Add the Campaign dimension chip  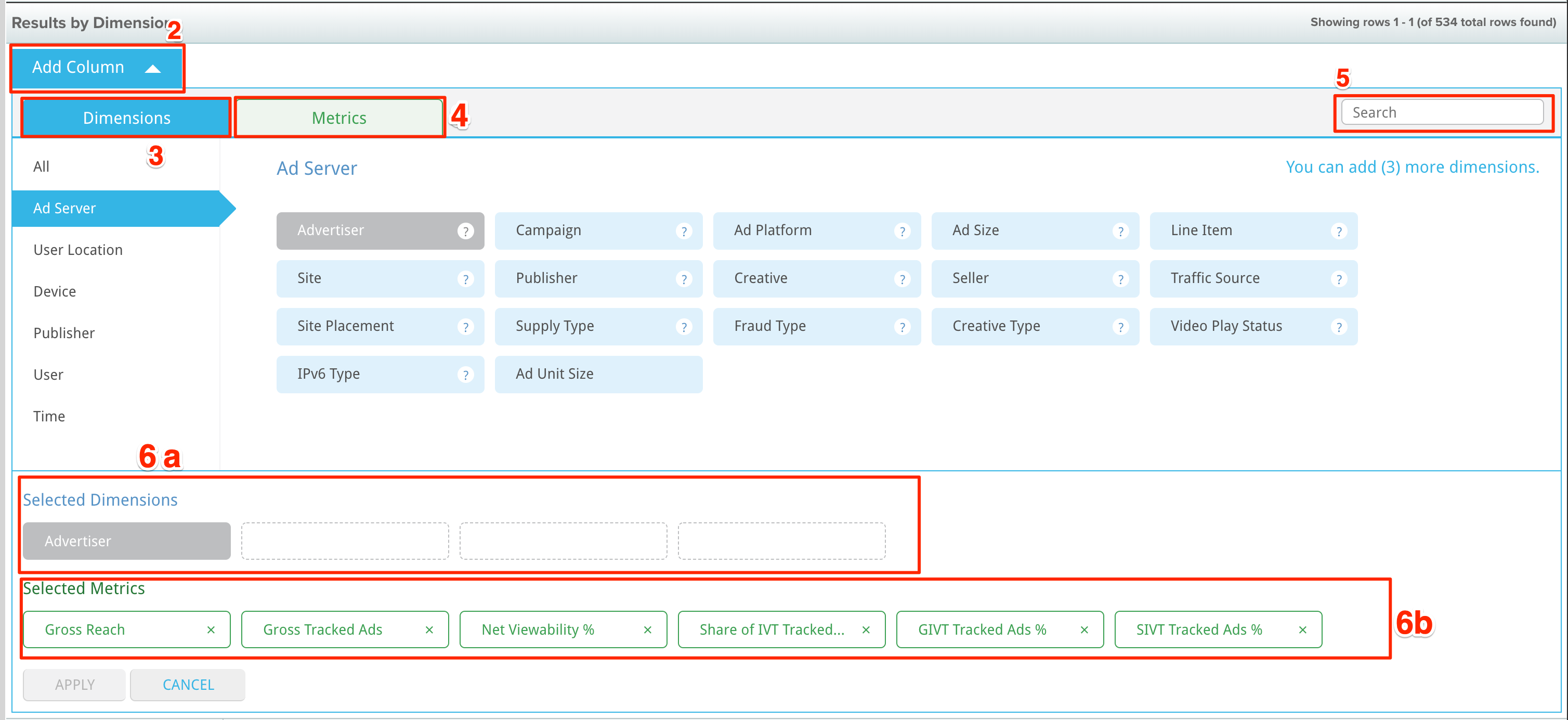click(x=598, y=230)
